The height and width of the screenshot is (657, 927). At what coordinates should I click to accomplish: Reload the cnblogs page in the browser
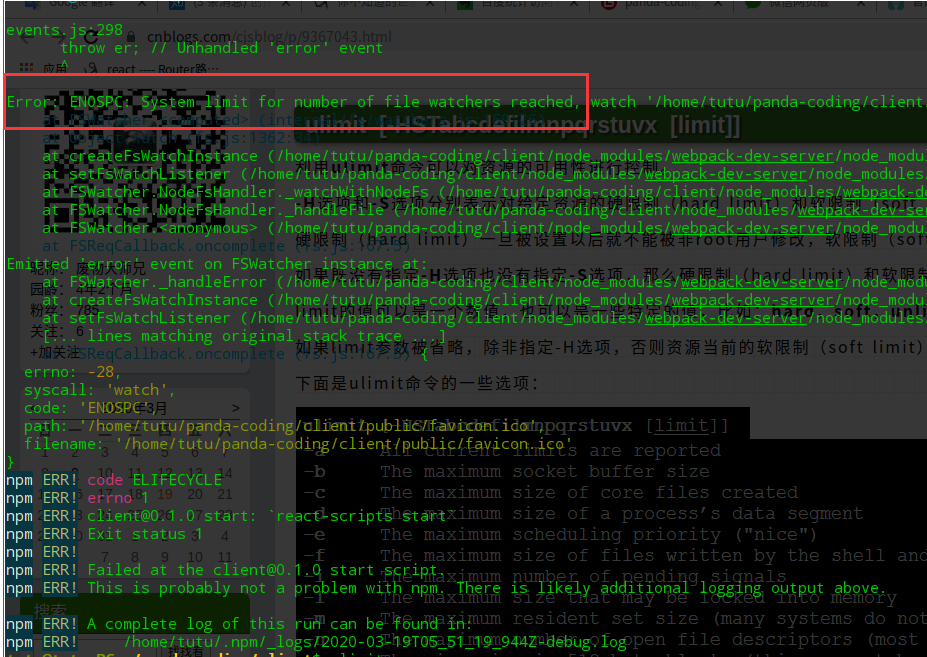(x=93, y=37)
